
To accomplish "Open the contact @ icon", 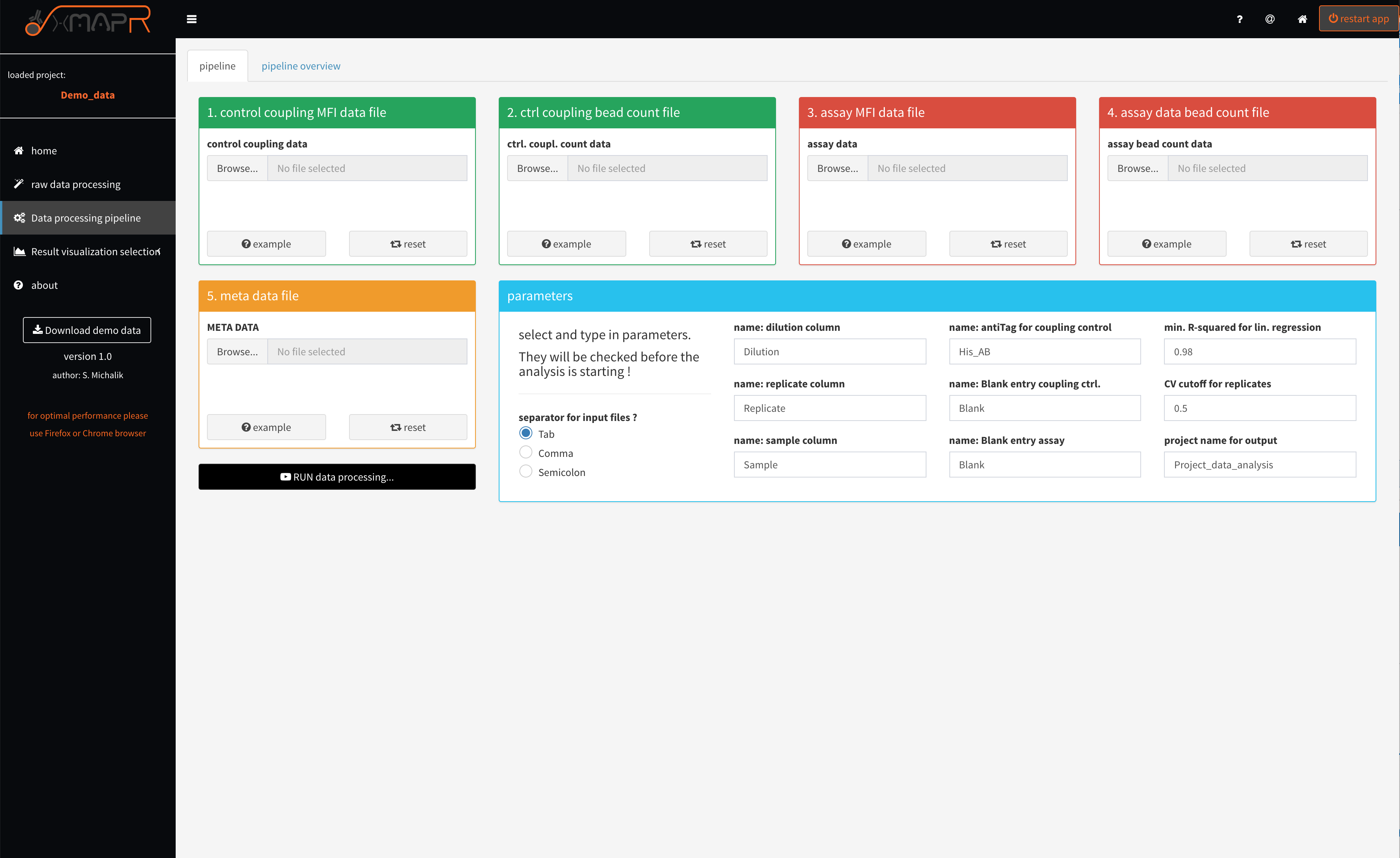I will click(1271, 19).
